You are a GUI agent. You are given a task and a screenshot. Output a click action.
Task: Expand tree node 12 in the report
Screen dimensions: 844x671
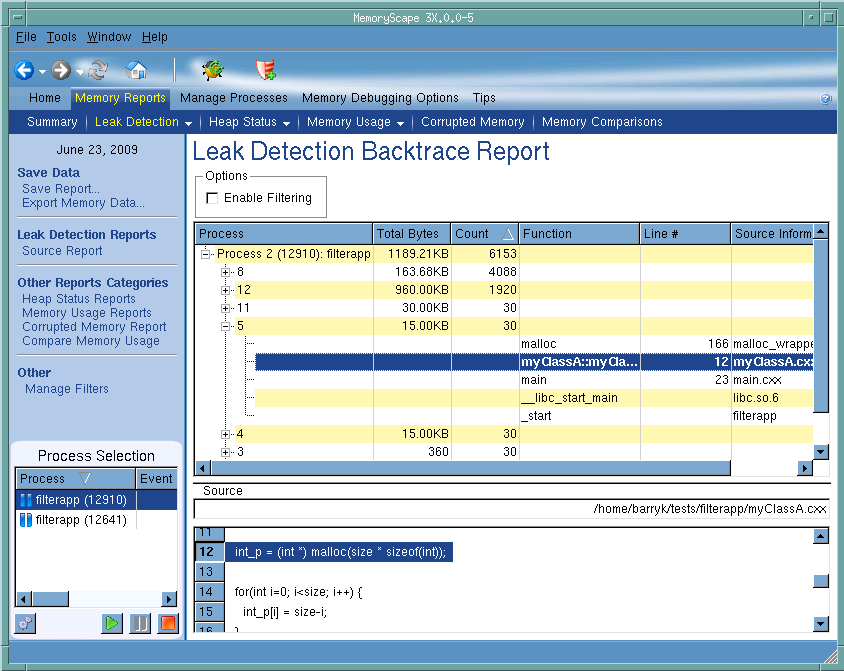pyautogui.click(x=226, y=290)
